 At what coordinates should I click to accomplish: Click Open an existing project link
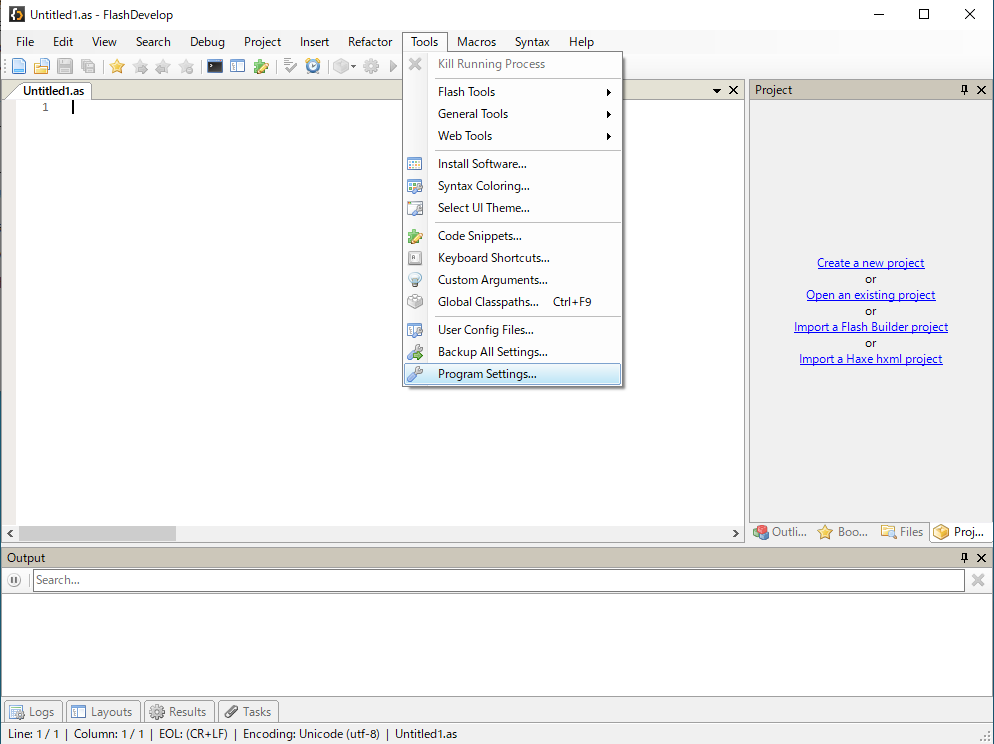point(870,295)
